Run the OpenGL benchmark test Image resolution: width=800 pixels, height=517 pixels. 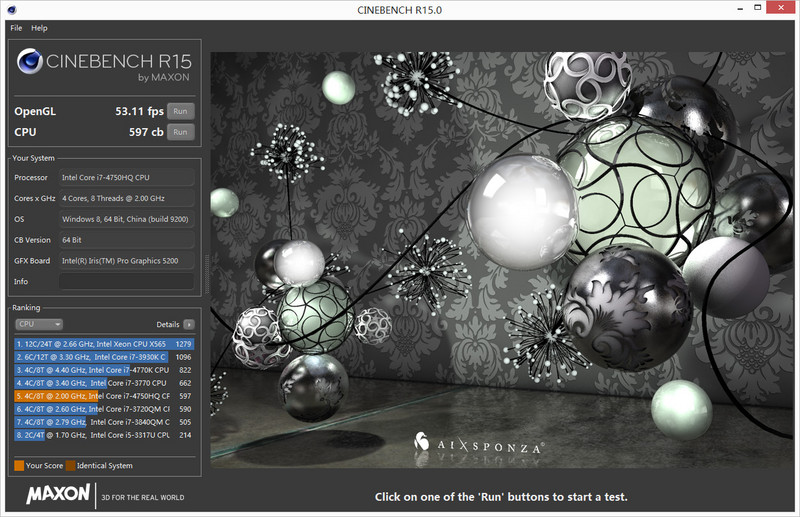pos(180,111)
